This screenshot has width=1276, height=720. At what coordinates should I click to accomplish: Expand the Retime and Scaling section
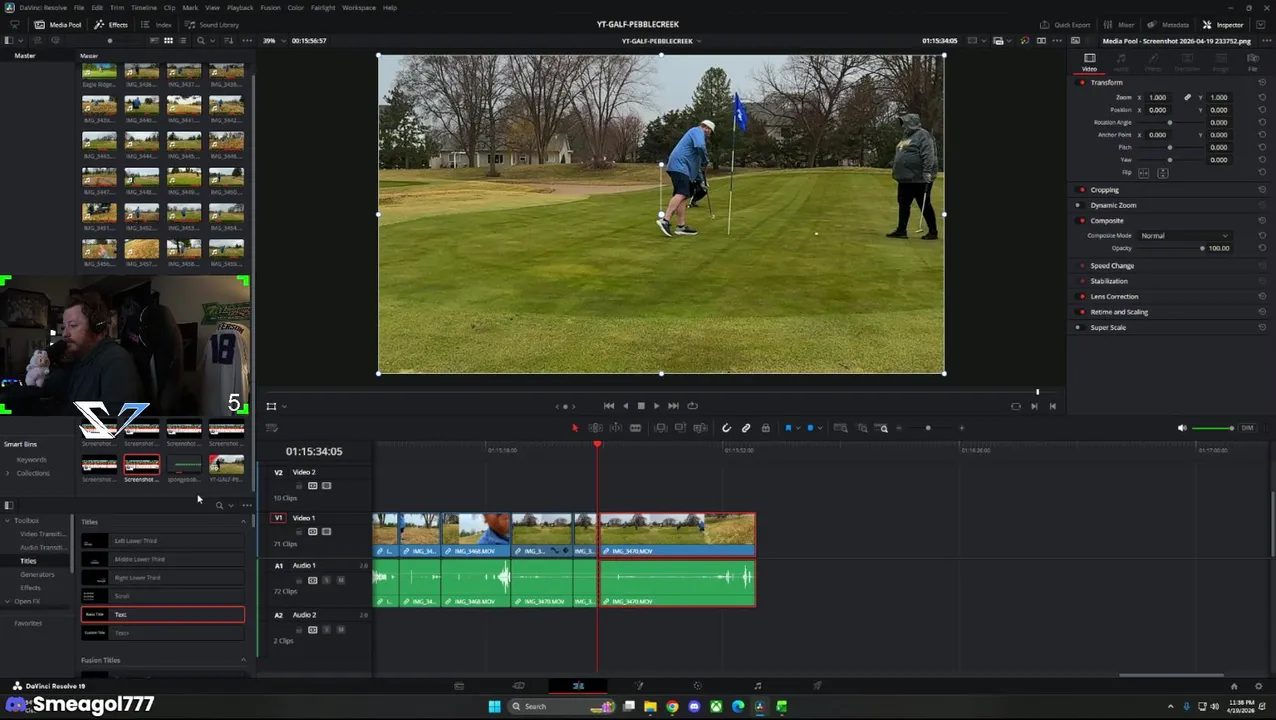coord(1119,312)
